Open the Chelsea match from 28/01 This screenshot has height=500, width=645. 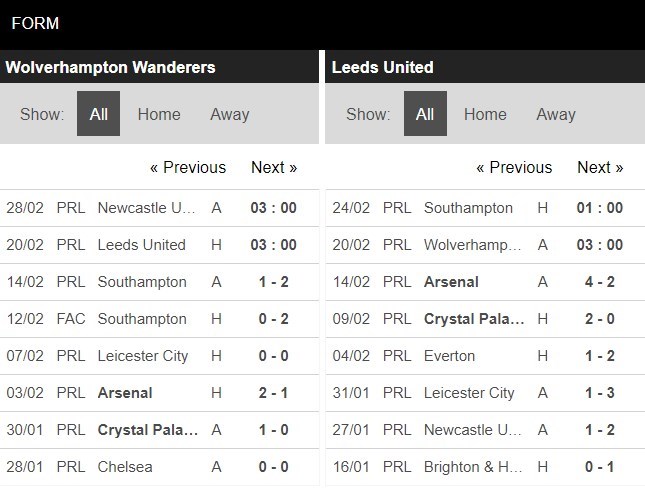pyautogui.click(x=125, y=467)
